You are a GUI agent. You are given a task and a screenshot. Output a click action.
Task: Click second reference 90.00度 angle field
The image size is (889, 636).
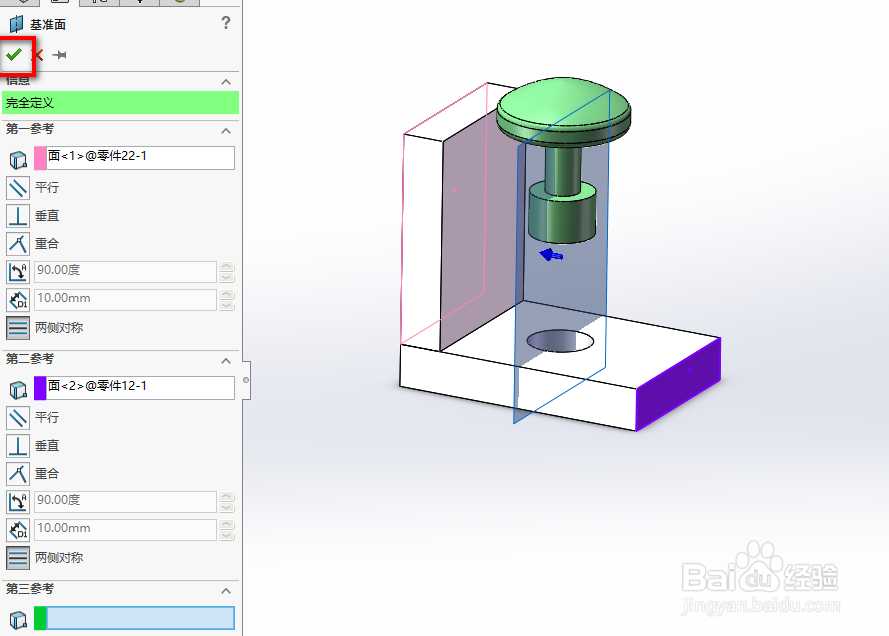pyautogui.click(x=125, y=502)
